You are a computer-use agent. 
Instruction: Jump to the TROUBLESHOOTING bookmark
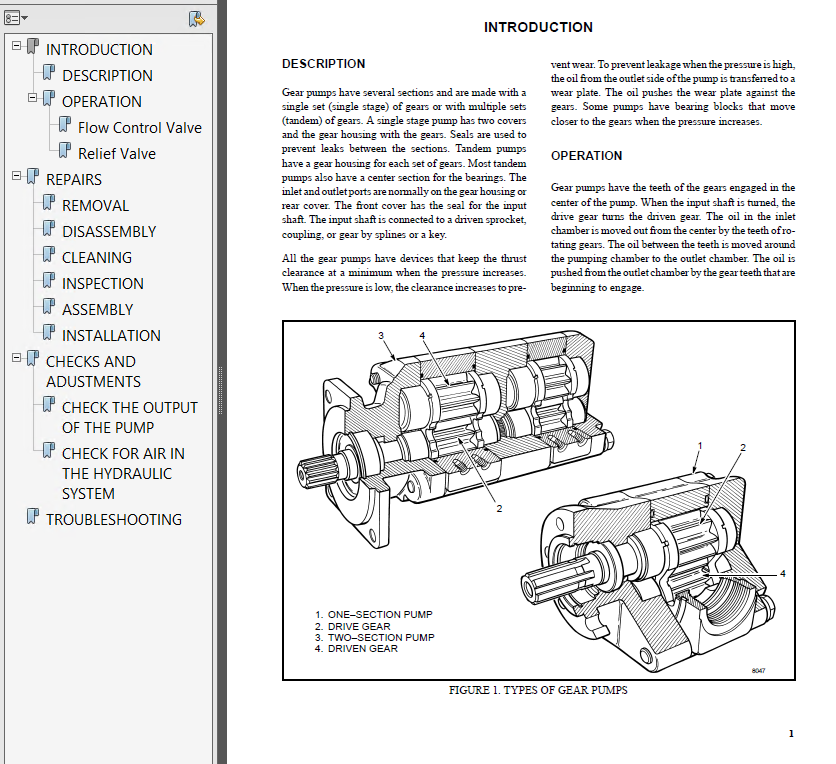click(x=114, y=520)
